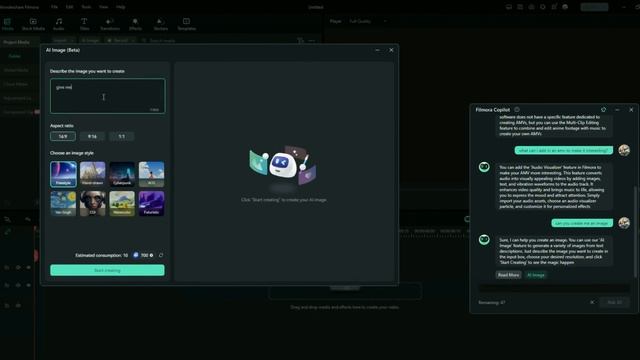Open the Effects tab
The image size is (640, 360).
(135, 24)
